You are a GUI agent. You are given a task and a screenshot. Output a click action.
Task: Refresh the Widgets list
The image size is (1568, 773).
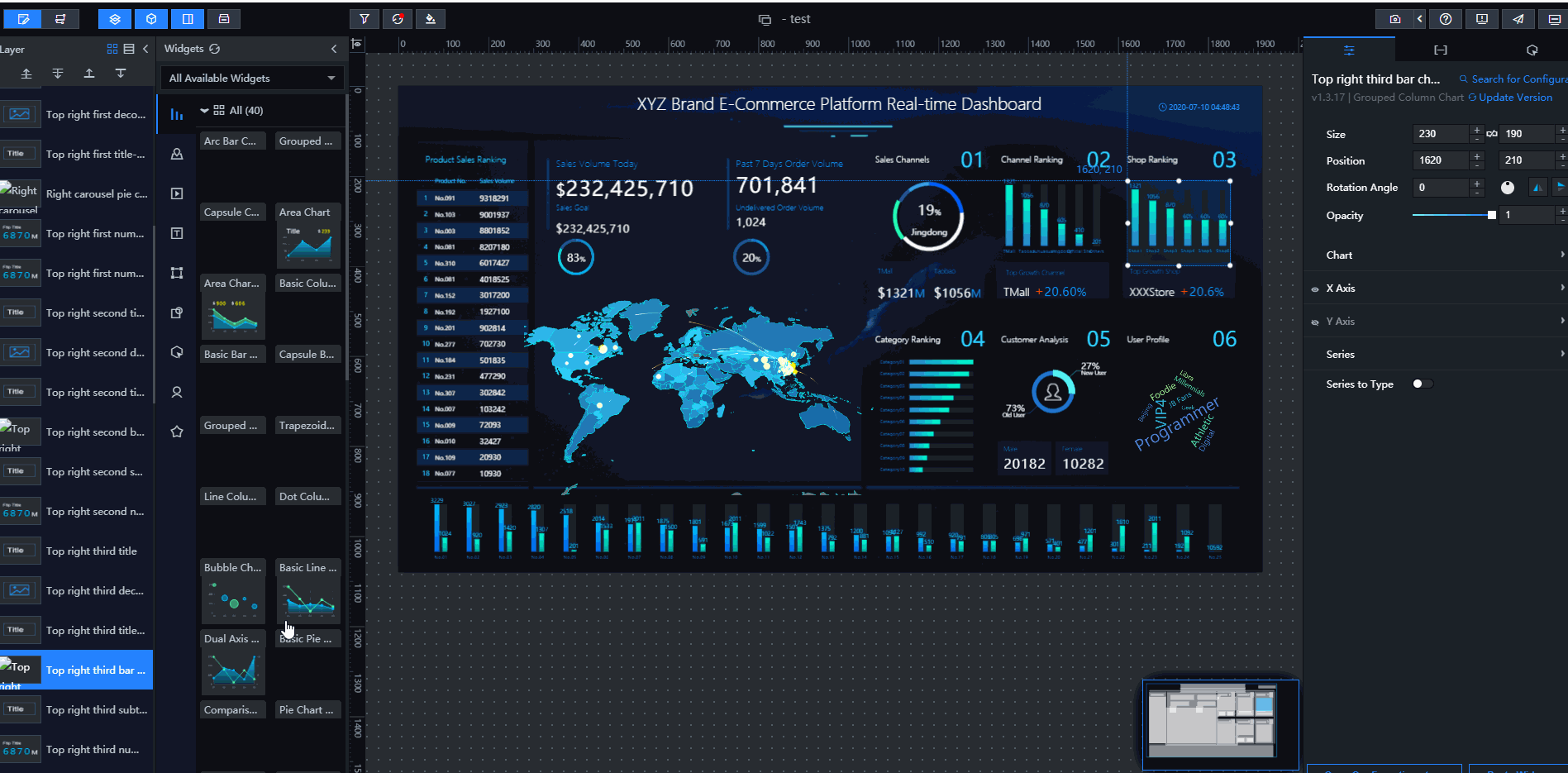coord(215,49)
